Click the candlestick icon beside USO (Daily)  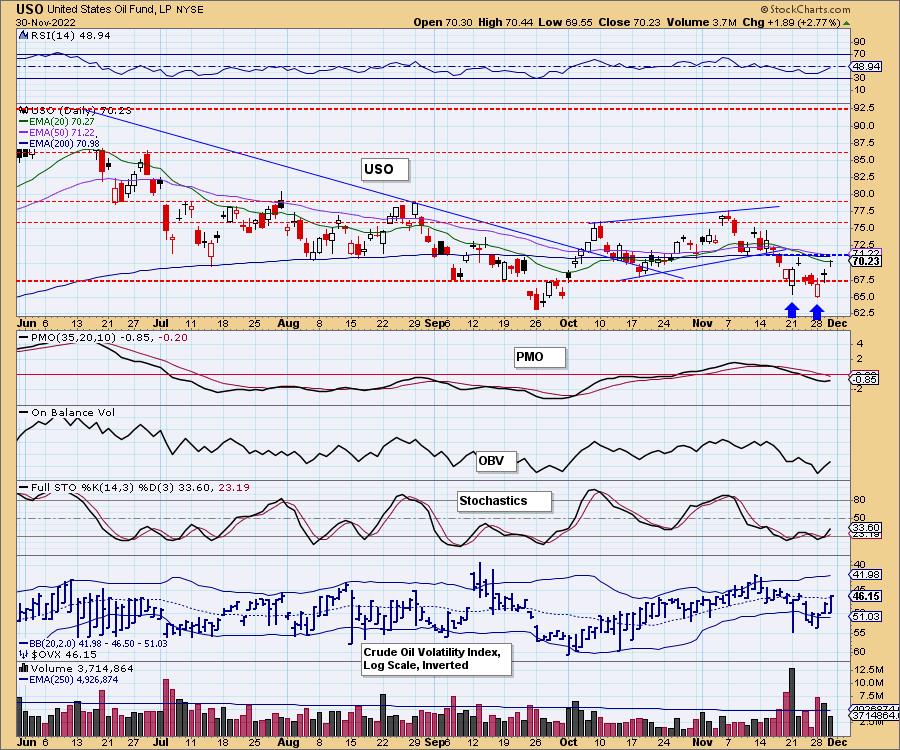24,110
